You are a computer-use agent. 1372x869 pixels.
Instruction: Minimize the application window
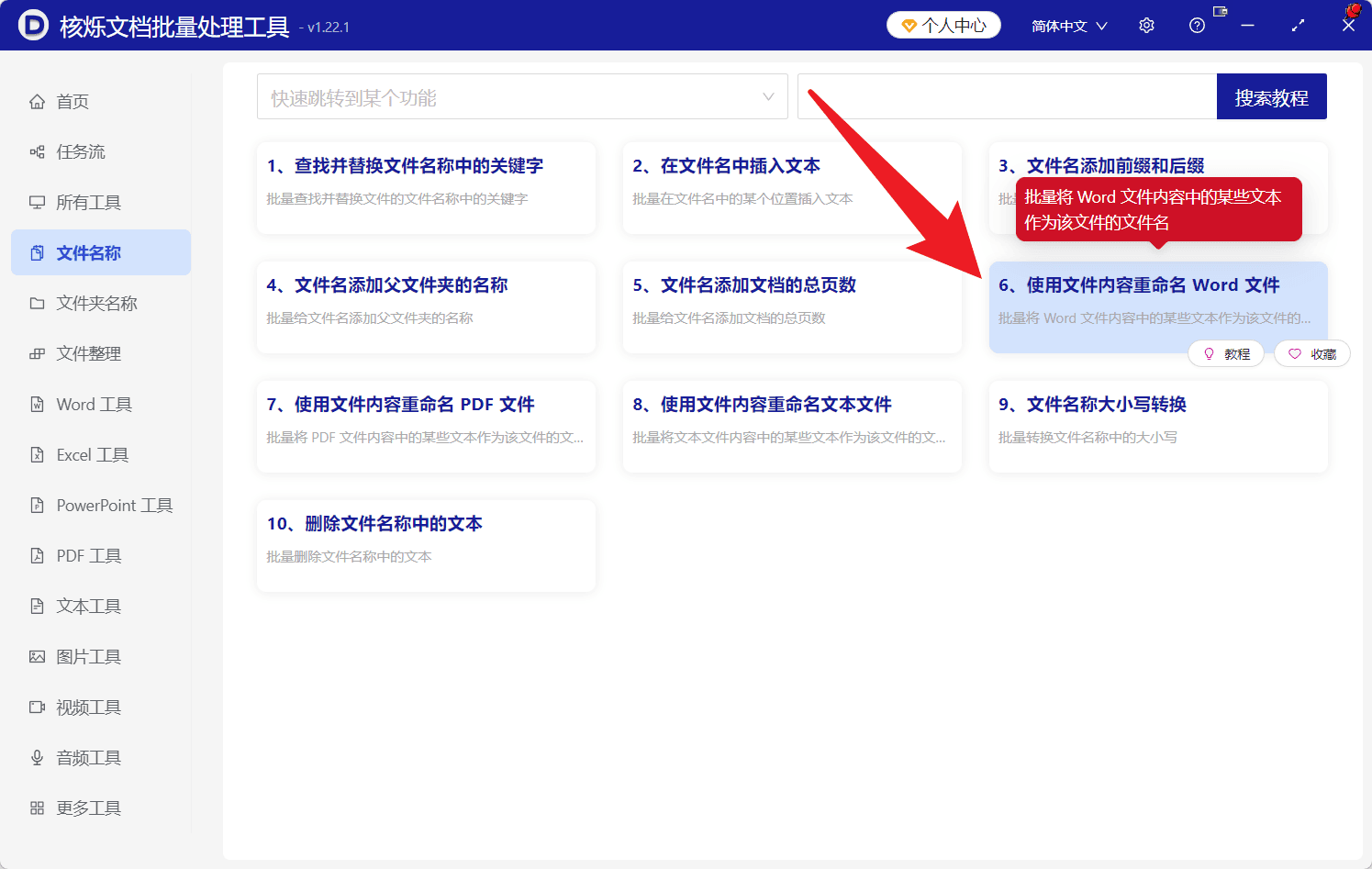[1247, 26]
